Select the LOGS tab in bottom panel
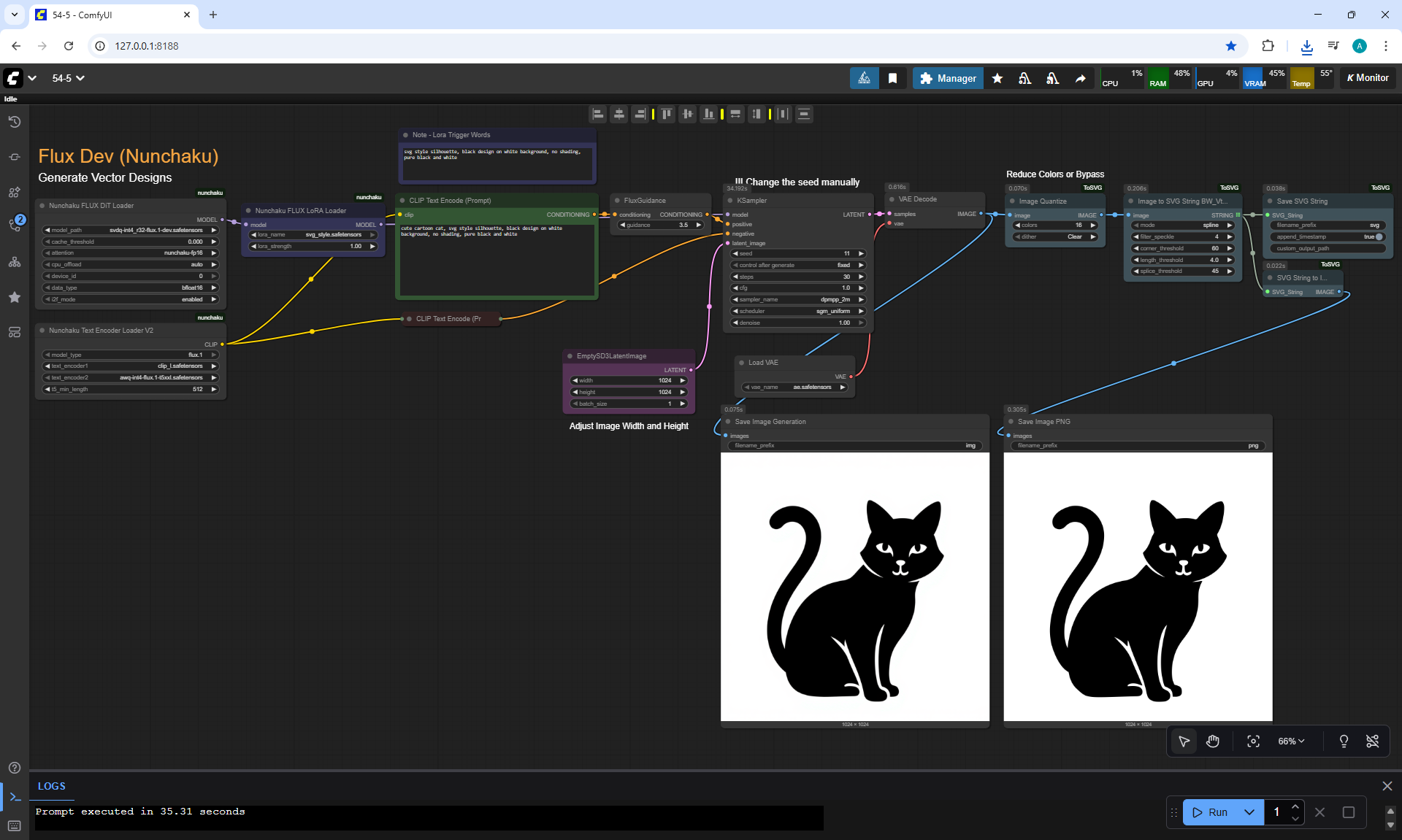Screen dimensions: 1402x840 [x=51, y=786]
